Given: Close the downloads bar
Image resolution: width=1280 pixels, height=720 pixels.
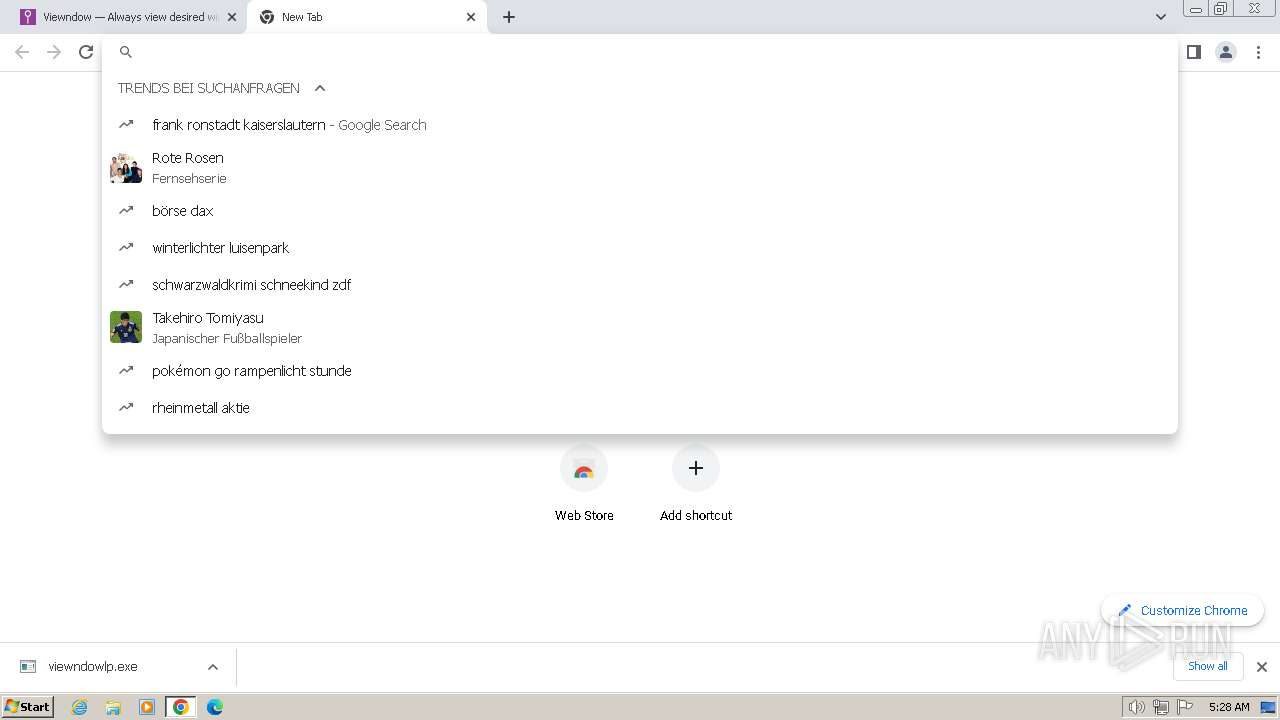Looking at the screenshot, I should point(1262,667).
